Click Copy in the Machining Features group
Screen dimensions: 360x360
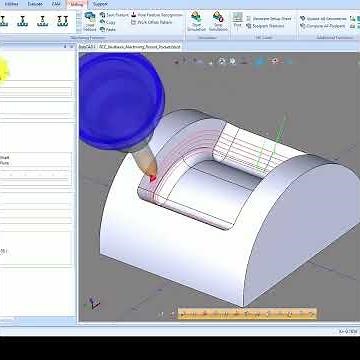(108, 22)
